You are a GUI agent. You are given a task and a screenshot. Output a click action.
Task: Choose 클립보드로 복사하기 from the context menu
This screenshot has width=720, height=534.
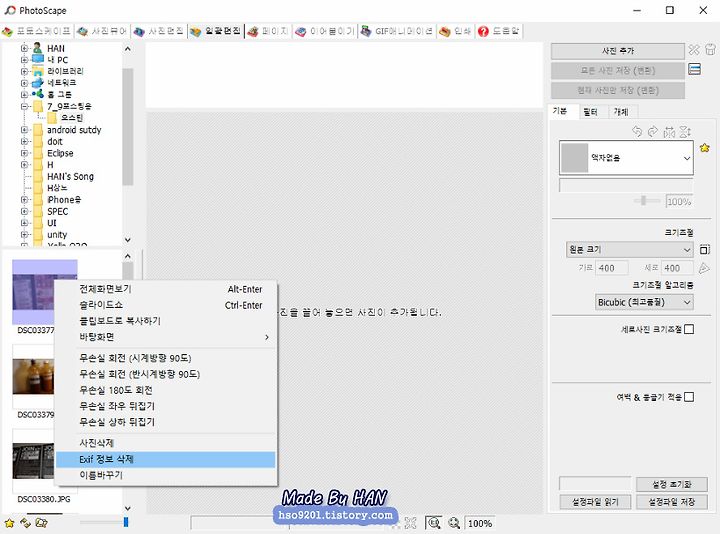click(x=166, y=321)
